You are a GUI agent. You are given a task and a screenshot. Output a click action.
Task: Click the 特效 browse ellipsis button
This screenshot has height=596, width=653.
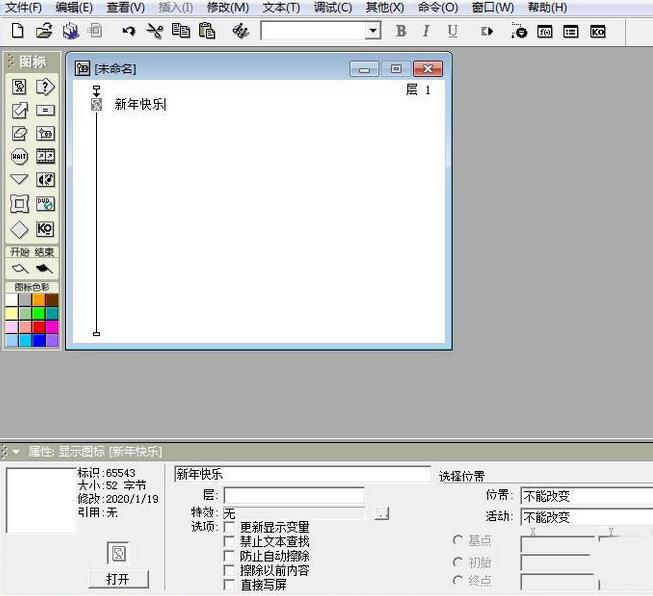pyautogui.click(x=381, y=513)
